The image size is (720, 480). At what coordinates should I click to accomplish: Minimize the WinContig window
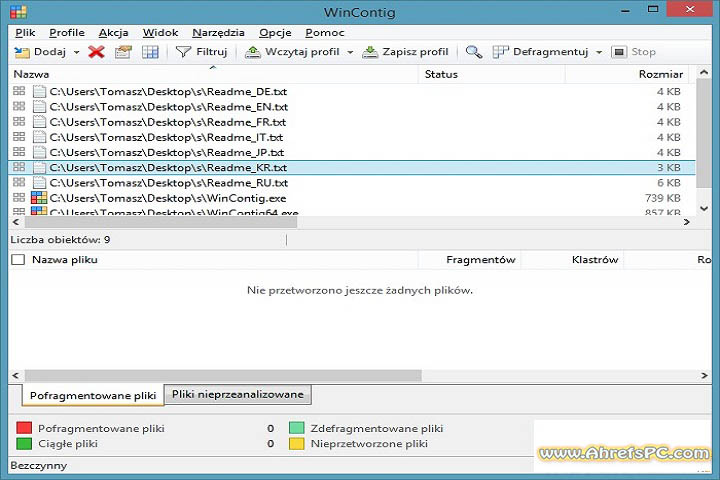click(x=625, y=10)
